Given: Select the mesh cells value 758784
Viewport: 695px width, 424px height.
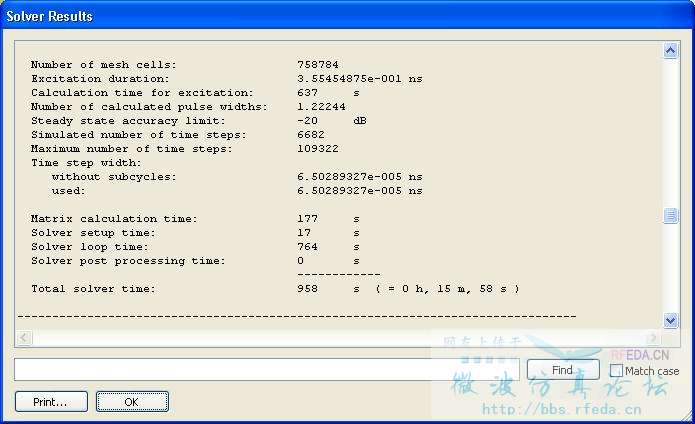Looking at the screenshot, I should [x=318, y=65].
